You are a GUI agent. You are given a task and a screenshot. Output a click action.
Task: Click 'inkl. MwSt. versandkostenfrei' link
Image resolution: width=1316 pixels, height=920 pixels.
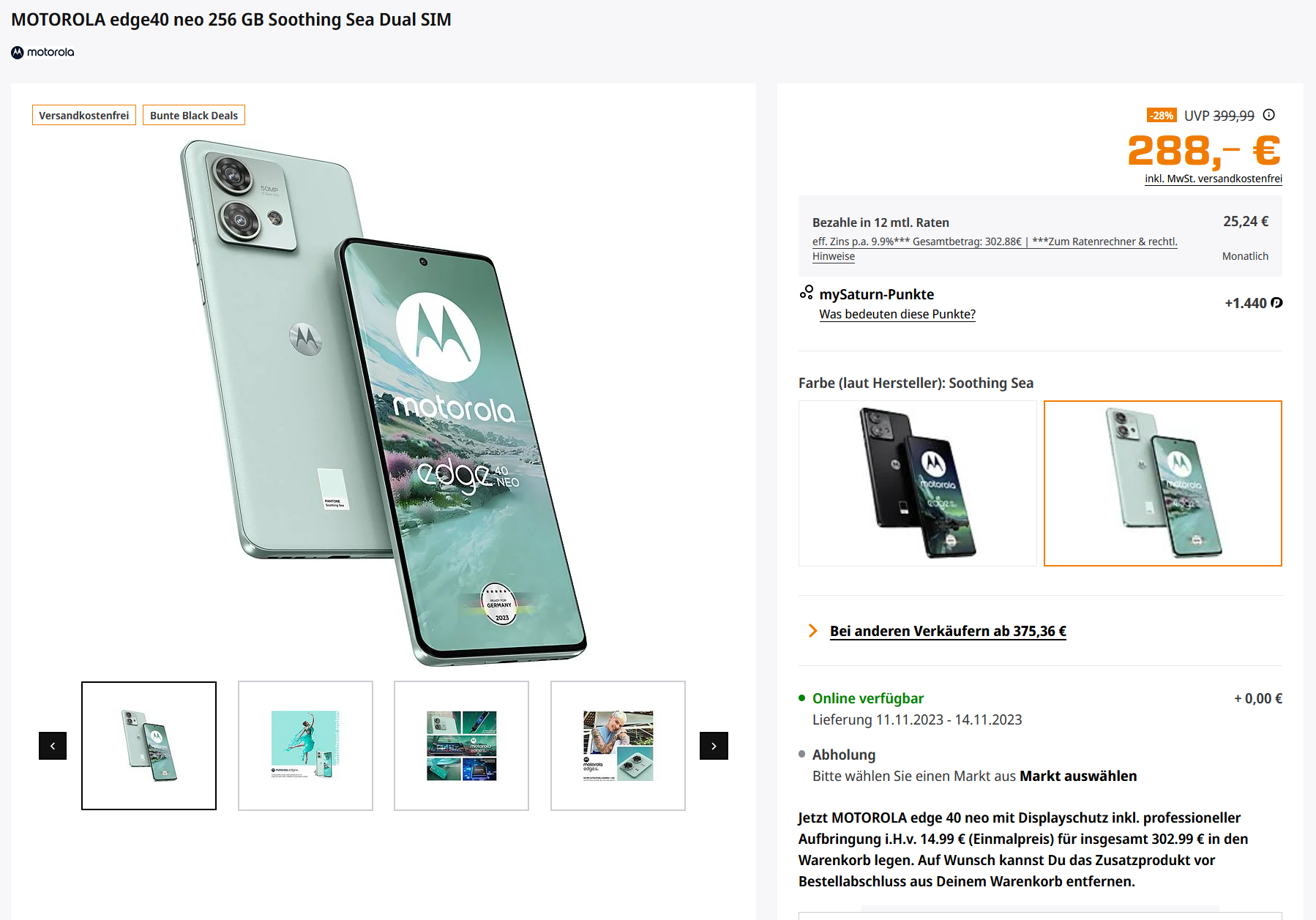point(1213,179)
